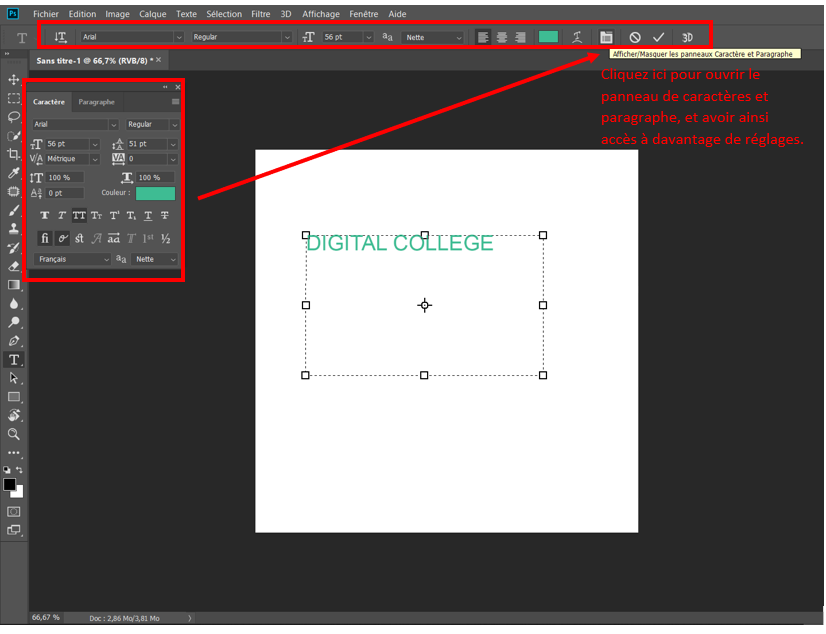The height and width of the screenshot is (634, 826).
Task: Toggle Small Caps (Tr) style
Action: 96,215
